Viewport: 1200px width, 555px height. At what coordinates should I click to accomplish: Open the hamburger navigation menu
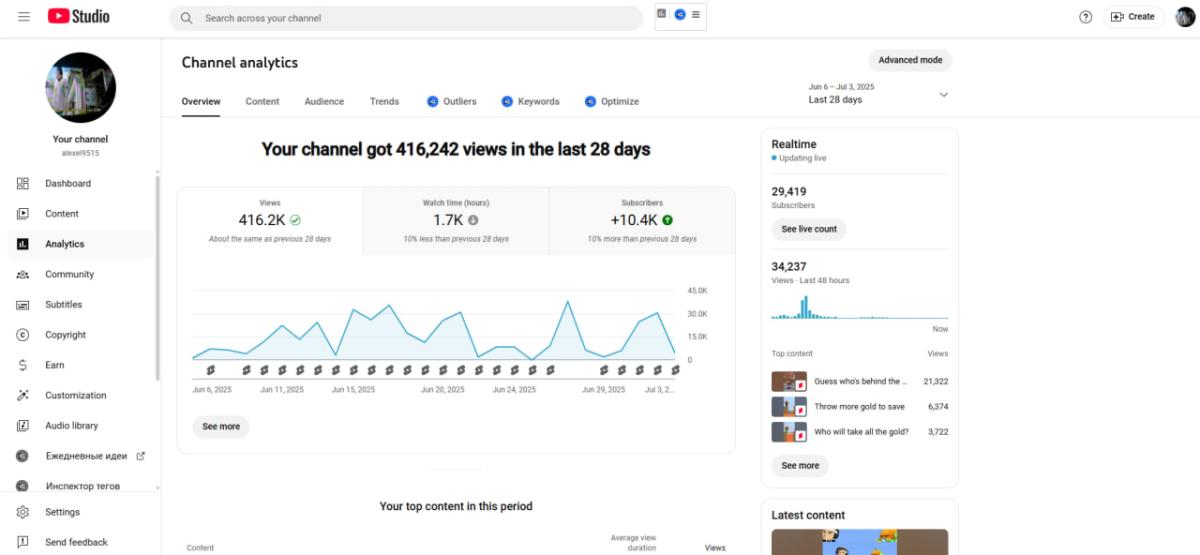(23, 17)
